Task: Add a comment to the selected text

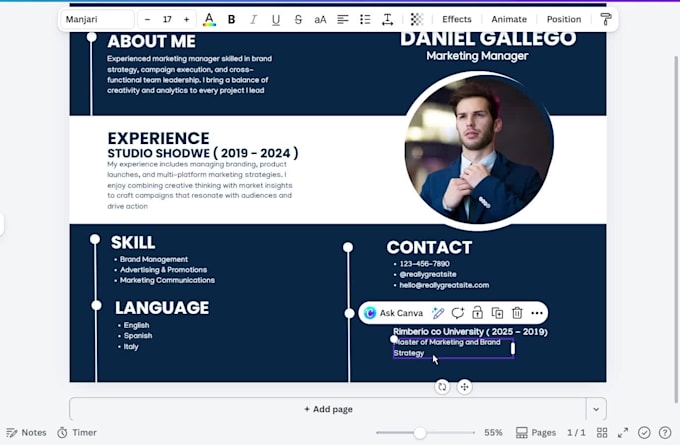Action: (x=458, y=313)
